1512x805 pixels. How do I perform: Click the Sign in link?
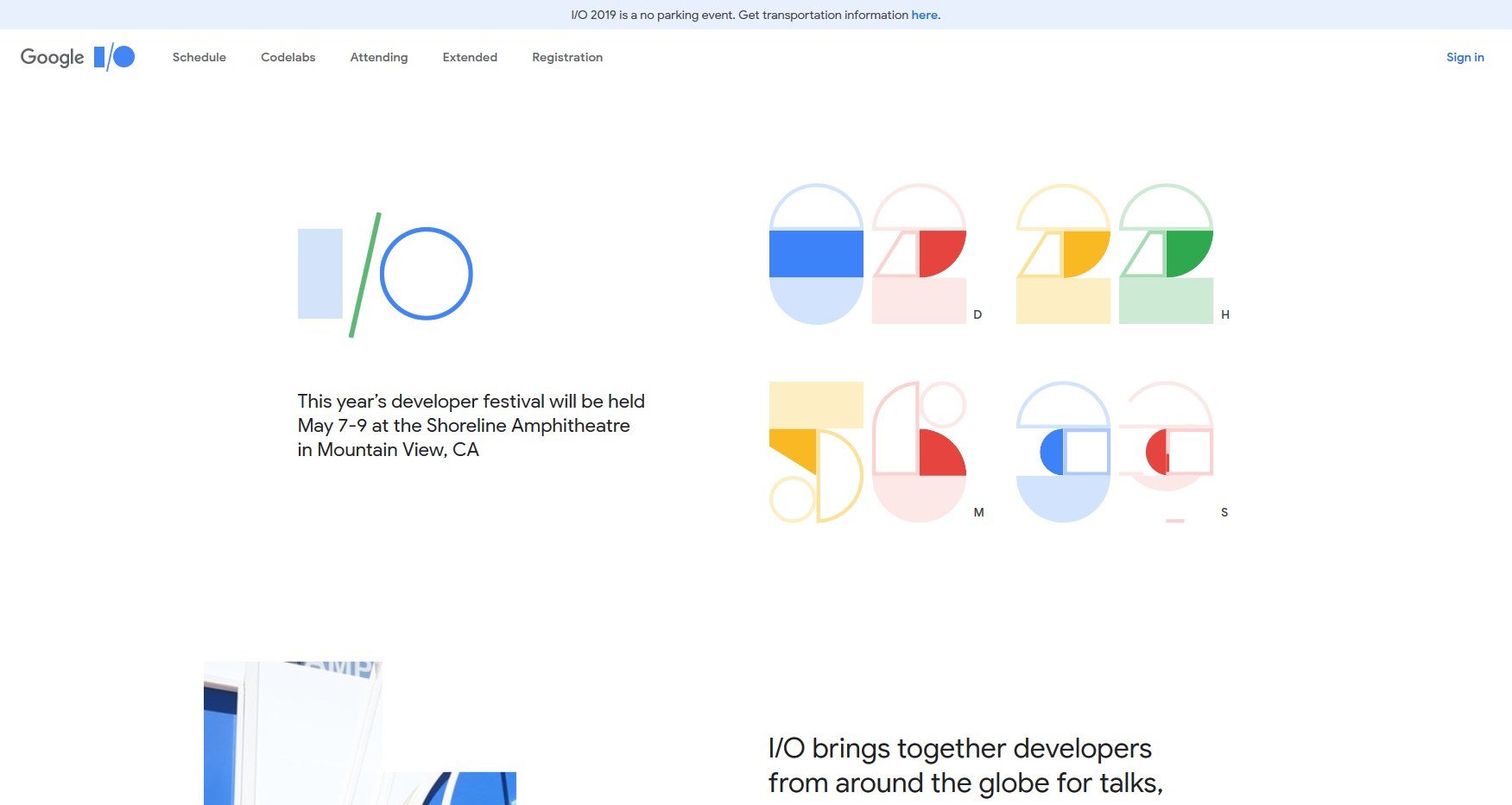pos(1465,57)
